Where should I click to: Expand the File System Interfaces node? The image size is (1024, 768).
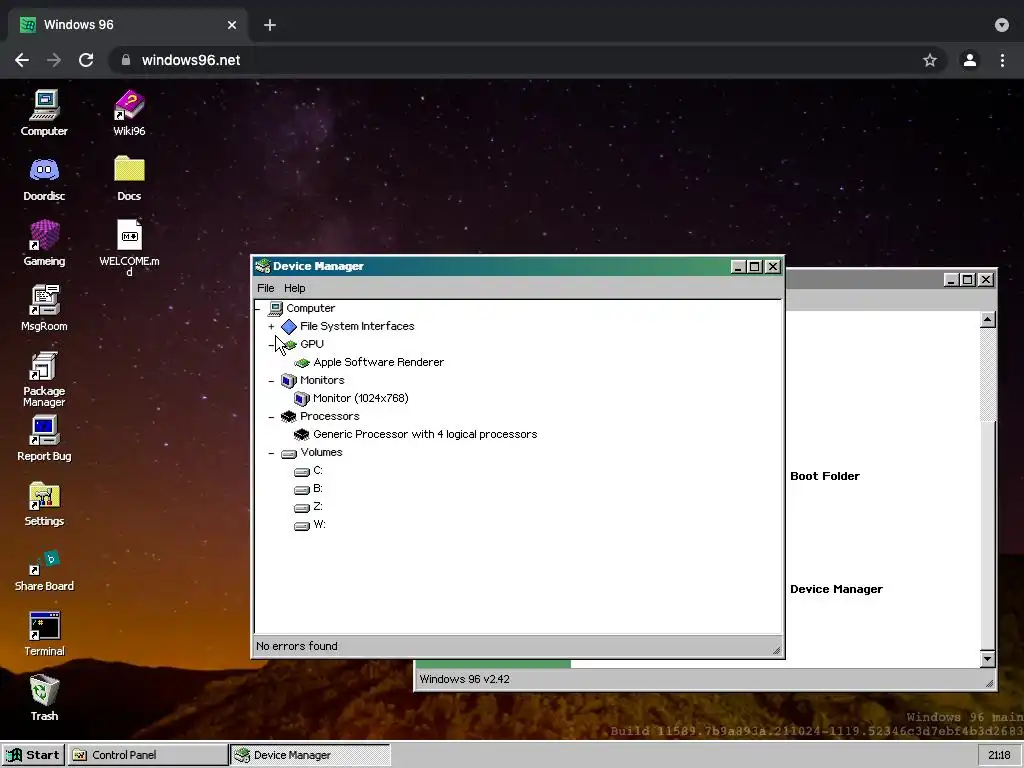pos(271,326)
